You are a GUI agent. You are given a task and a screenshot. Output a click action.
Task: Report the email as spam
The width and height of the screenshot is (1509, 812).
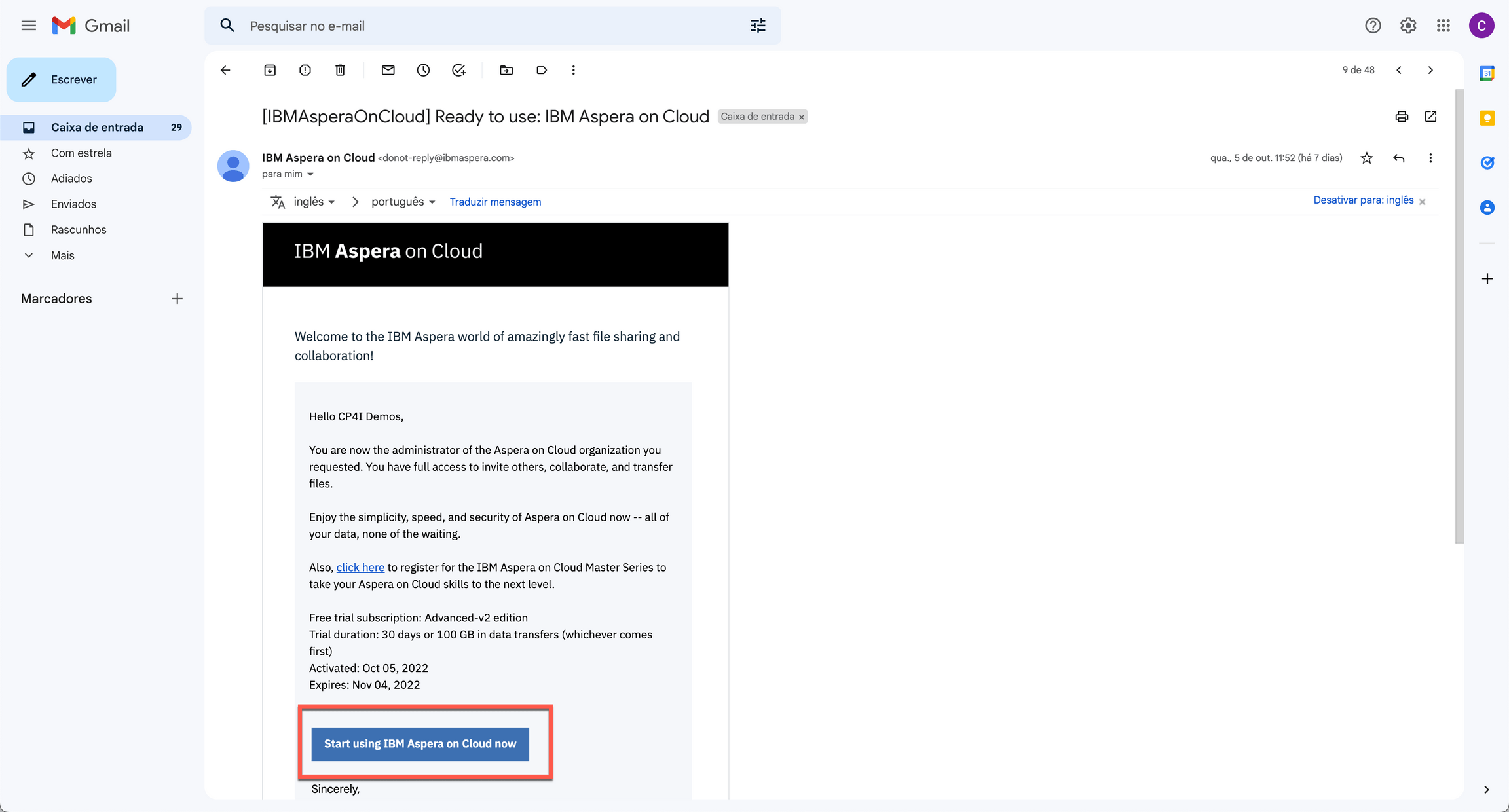(x=305, y=70)
